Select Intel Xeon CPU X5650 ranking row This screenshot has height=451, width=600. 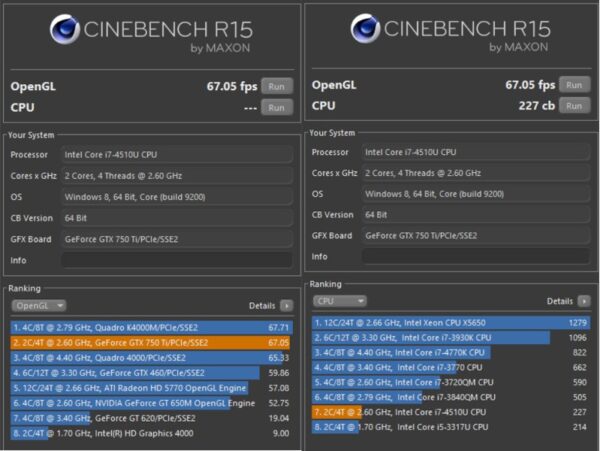(x=451, y=322)
